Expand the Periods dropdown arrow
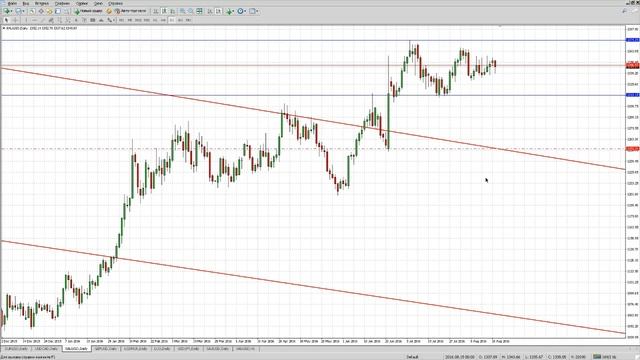 pyautogui.click(x=245, y=11)
